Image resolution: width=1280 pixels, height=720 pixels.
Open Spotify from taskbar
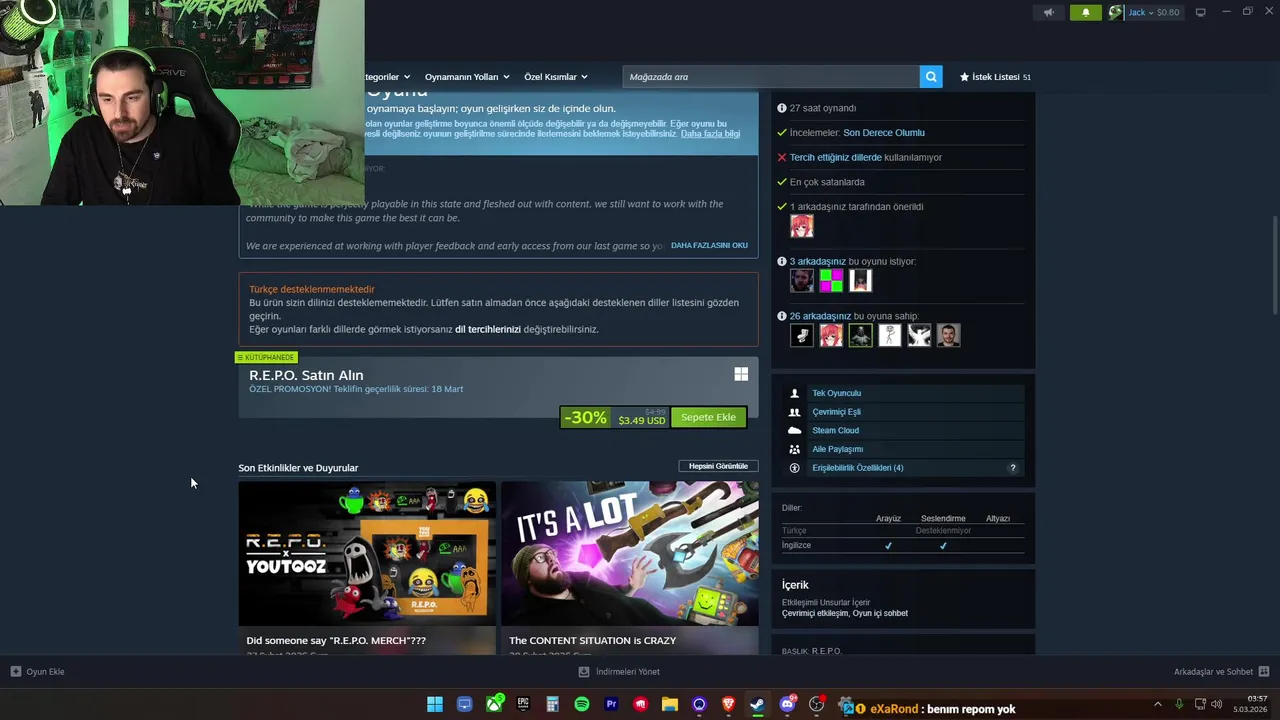582,705
